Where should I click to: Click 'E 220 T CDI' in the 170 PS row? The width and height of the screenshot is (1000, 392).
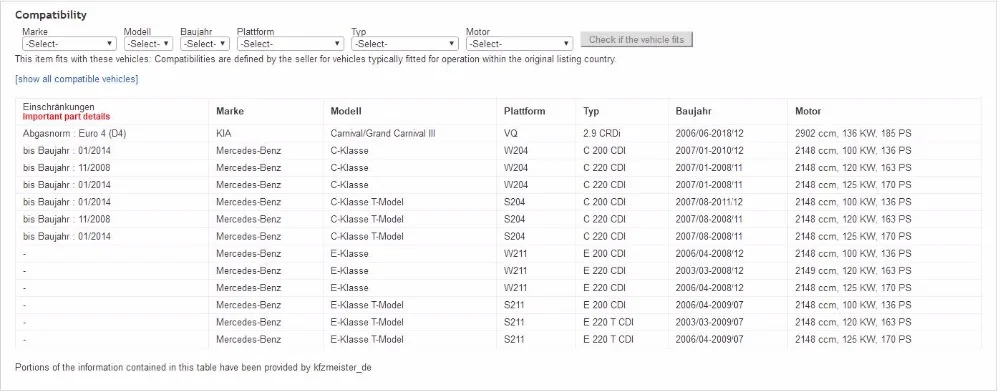coord(608,339)
